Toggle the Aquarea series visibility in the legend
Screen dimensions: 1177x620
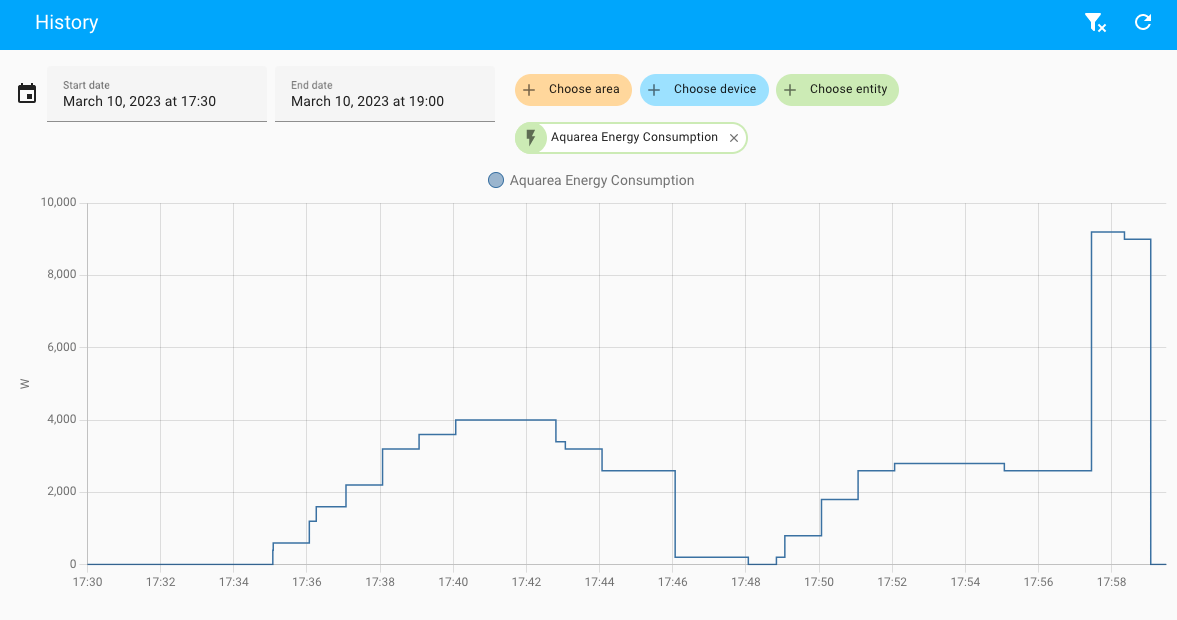pos(496,180)
